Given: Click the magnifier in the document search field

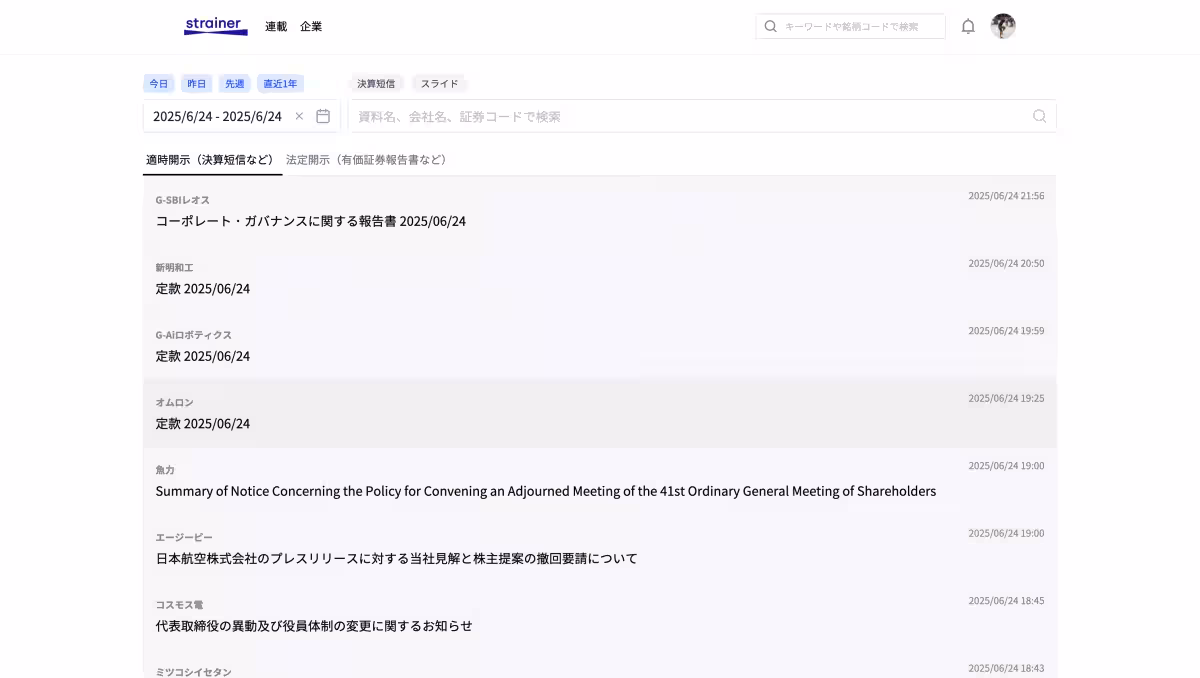Looking at the screenshot, I should pyautogui.click(x=1039, y=116).
